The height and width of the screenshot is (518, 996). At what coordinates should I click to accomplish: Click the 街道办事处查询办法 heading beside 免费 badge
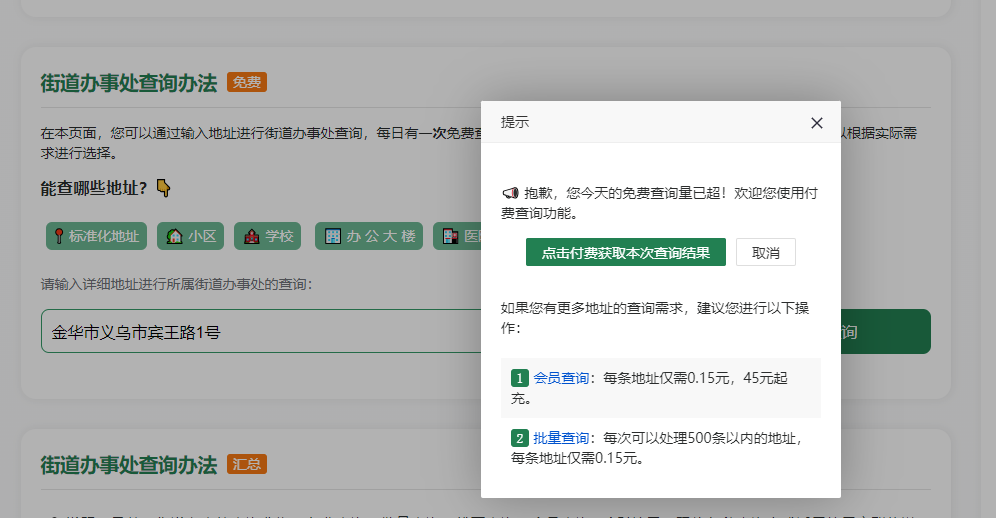[x=129, y=83]
